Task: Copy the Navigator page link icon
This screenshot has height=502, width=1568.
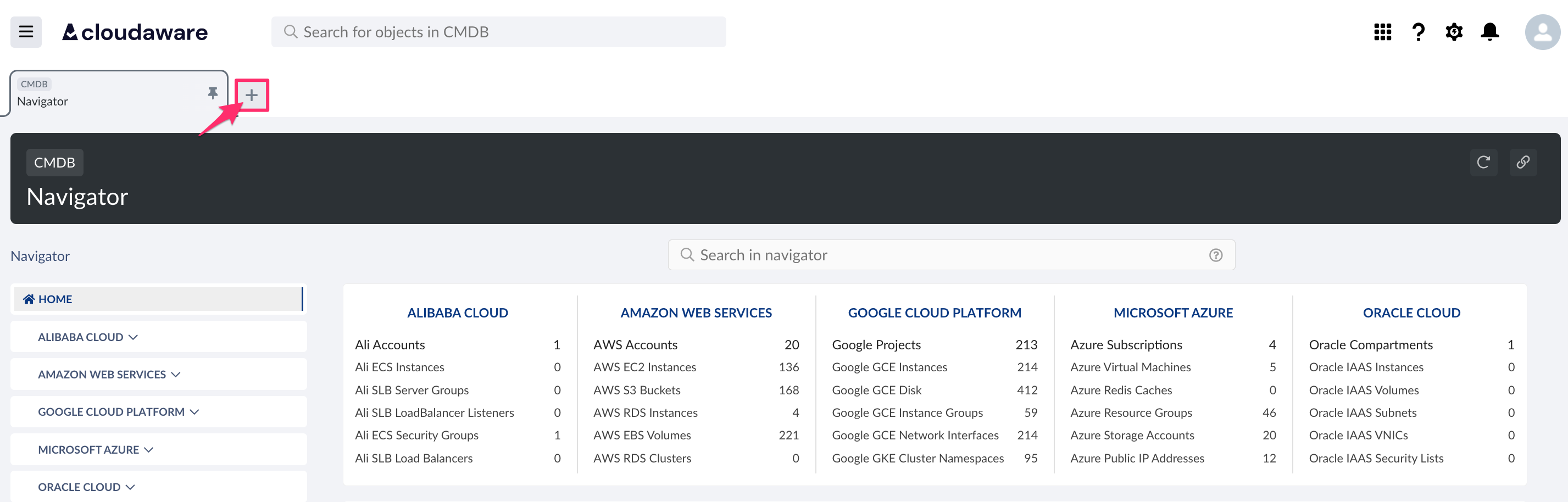Action: click(1523, 163)
